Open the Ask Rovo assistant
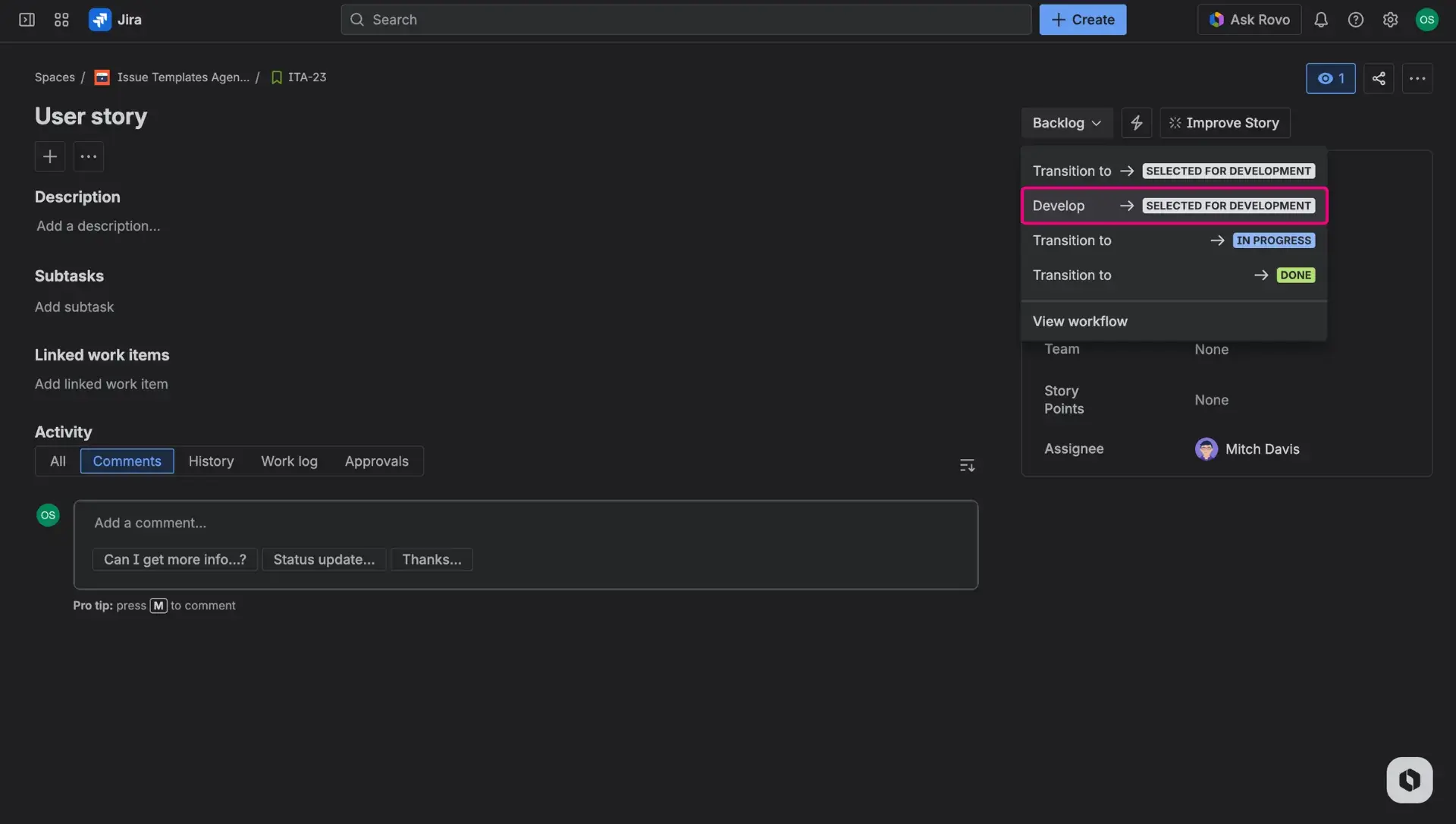 [x=1249, y=19]
